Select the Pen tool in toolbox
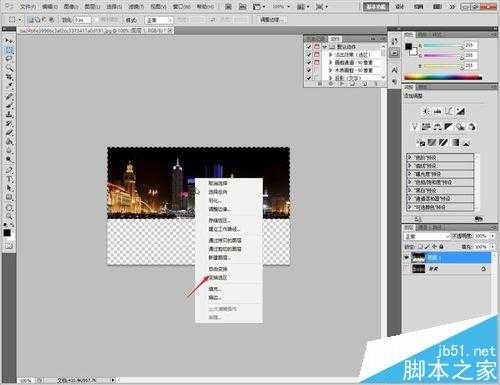 [x=8, y=169]
